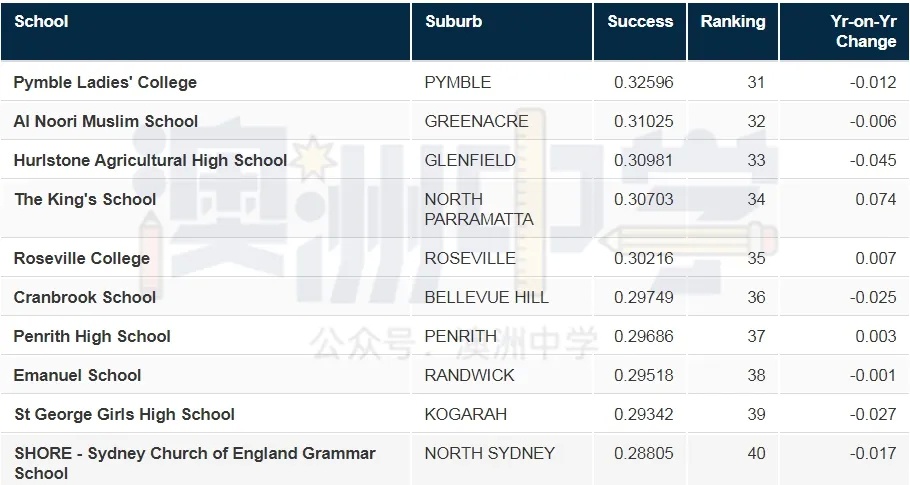Open SHORE Sydney Church of England Grammar entry
The image size is (910, 485).
click(x=195, y=463)
